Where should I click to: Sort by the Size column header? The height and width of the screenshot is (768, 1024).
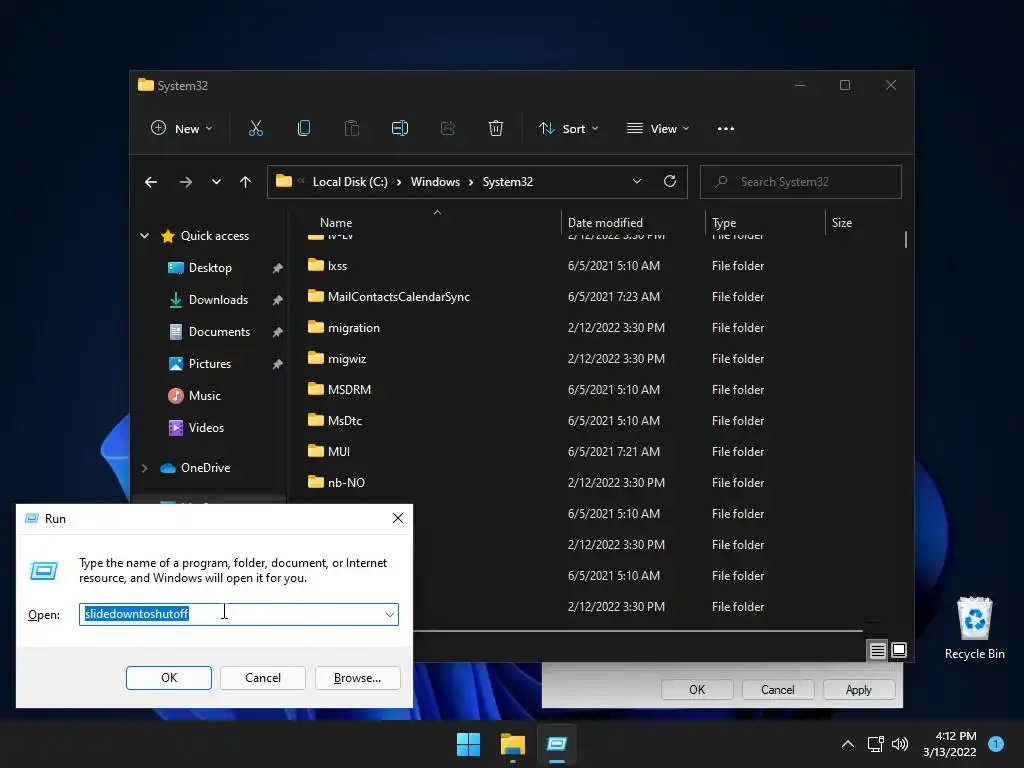(x=842, y=223)
